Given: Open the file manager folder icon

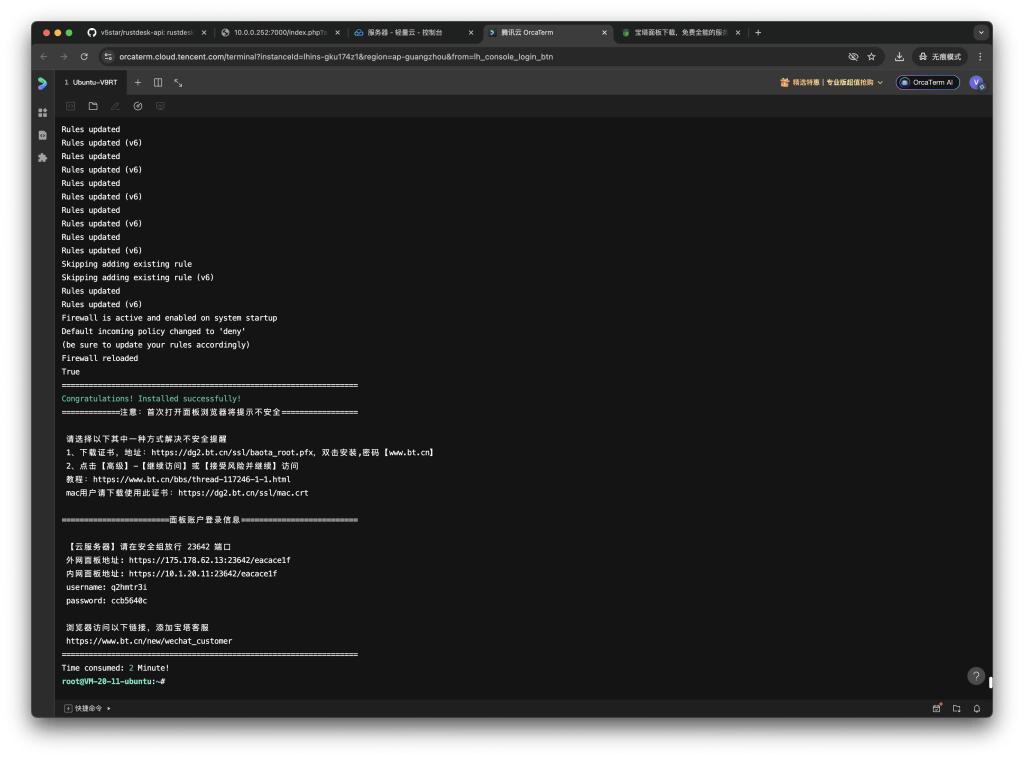Looking at the screenshot, I should click(x=93, y=106).
